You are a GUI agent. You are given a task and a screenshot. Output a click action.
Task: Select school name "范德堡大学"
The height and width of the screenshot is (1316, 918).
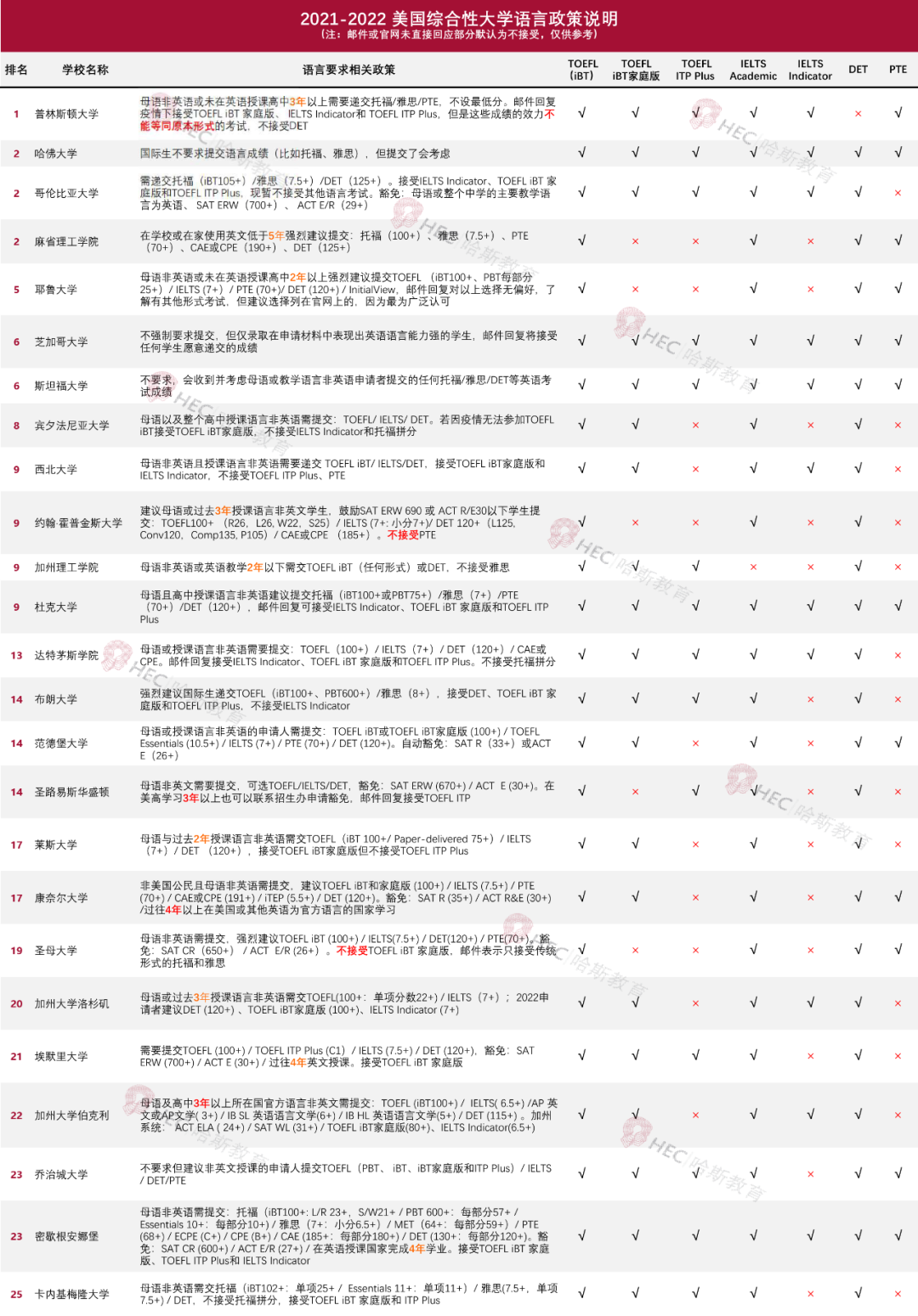(x=61, y=743)
